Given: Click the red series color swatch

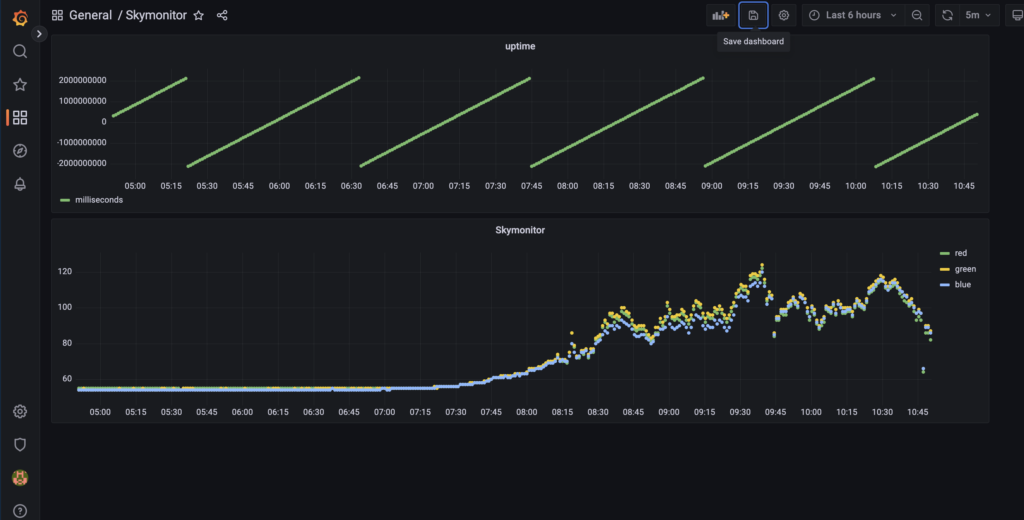Looking at the screenshot, I should (944, 253).
